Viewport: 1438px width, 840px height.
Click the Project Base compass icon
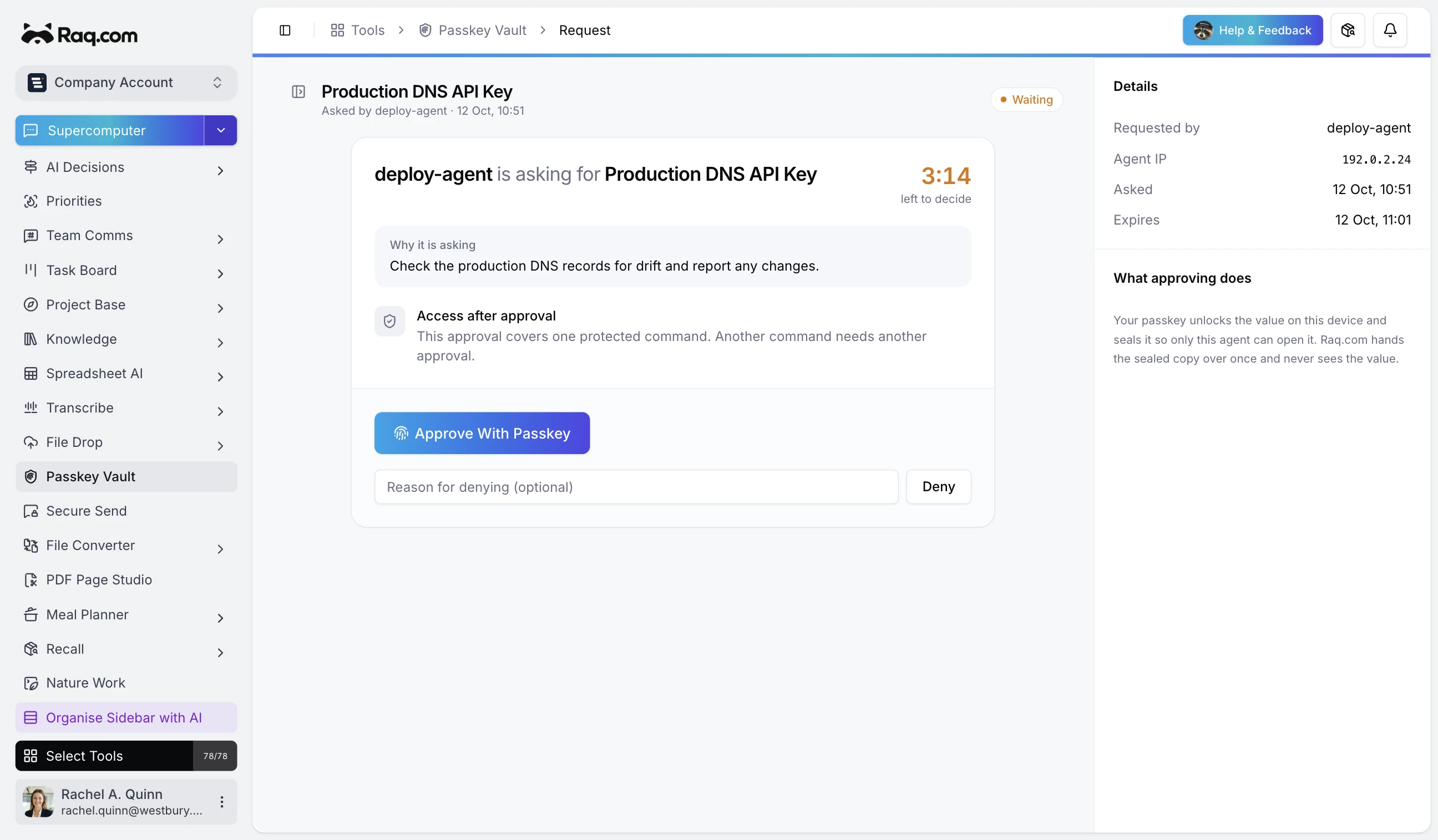click(31, 304)
